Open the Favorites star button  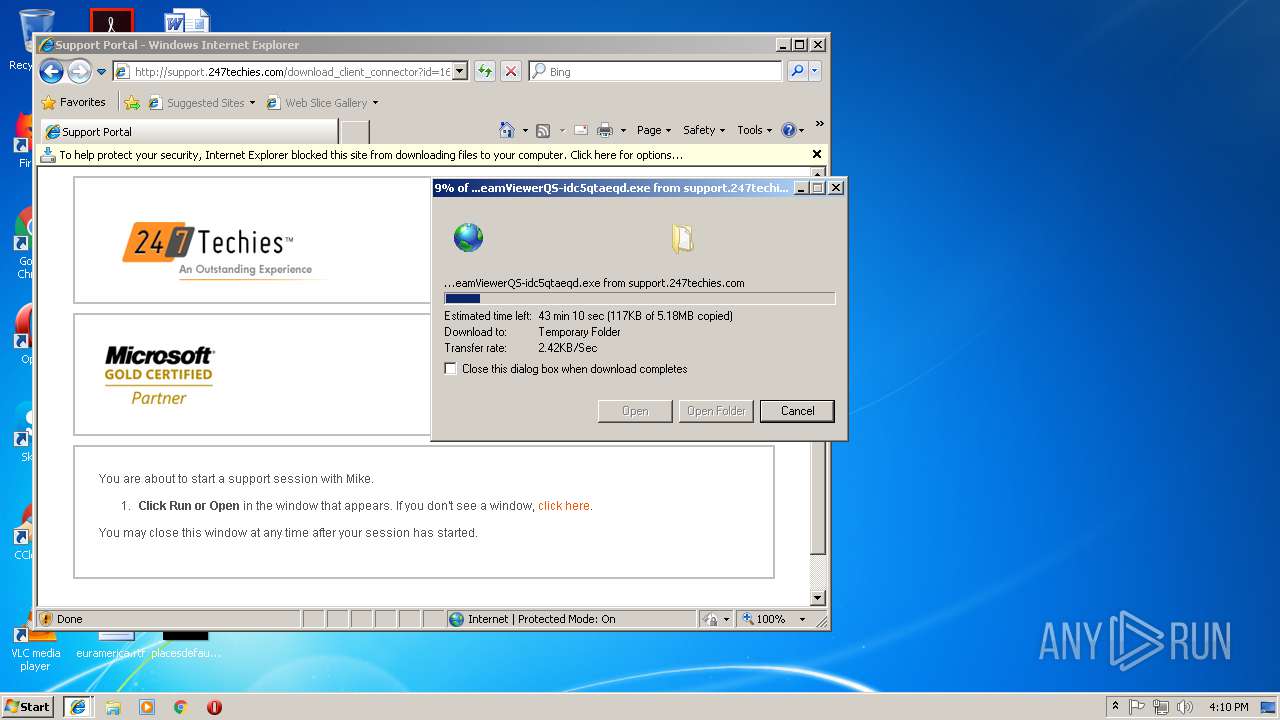click(x=73, y=102)
